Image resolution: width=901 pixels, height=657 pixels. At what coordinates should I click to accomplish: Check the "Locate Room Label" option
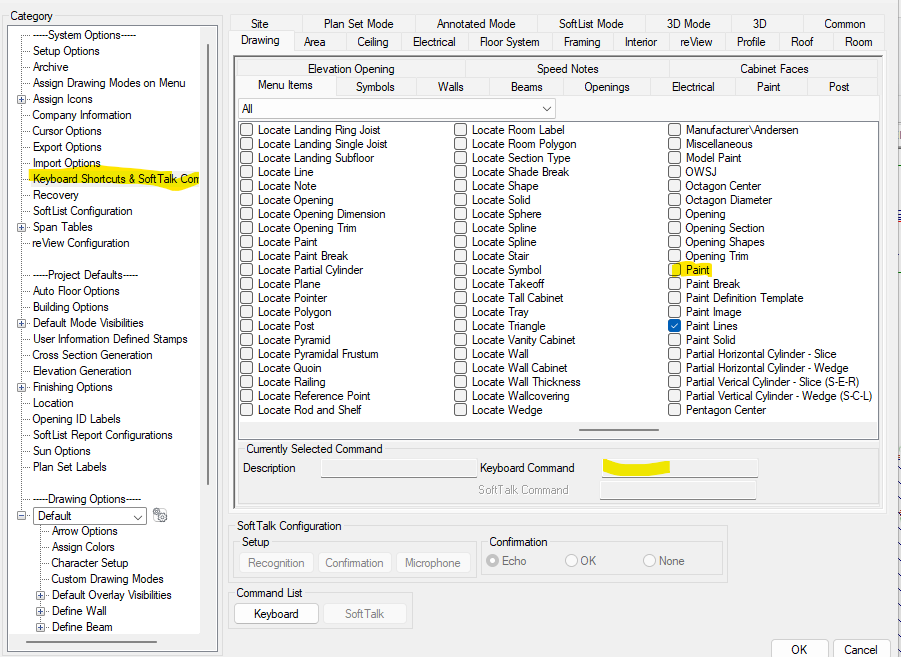click(459, 129)
